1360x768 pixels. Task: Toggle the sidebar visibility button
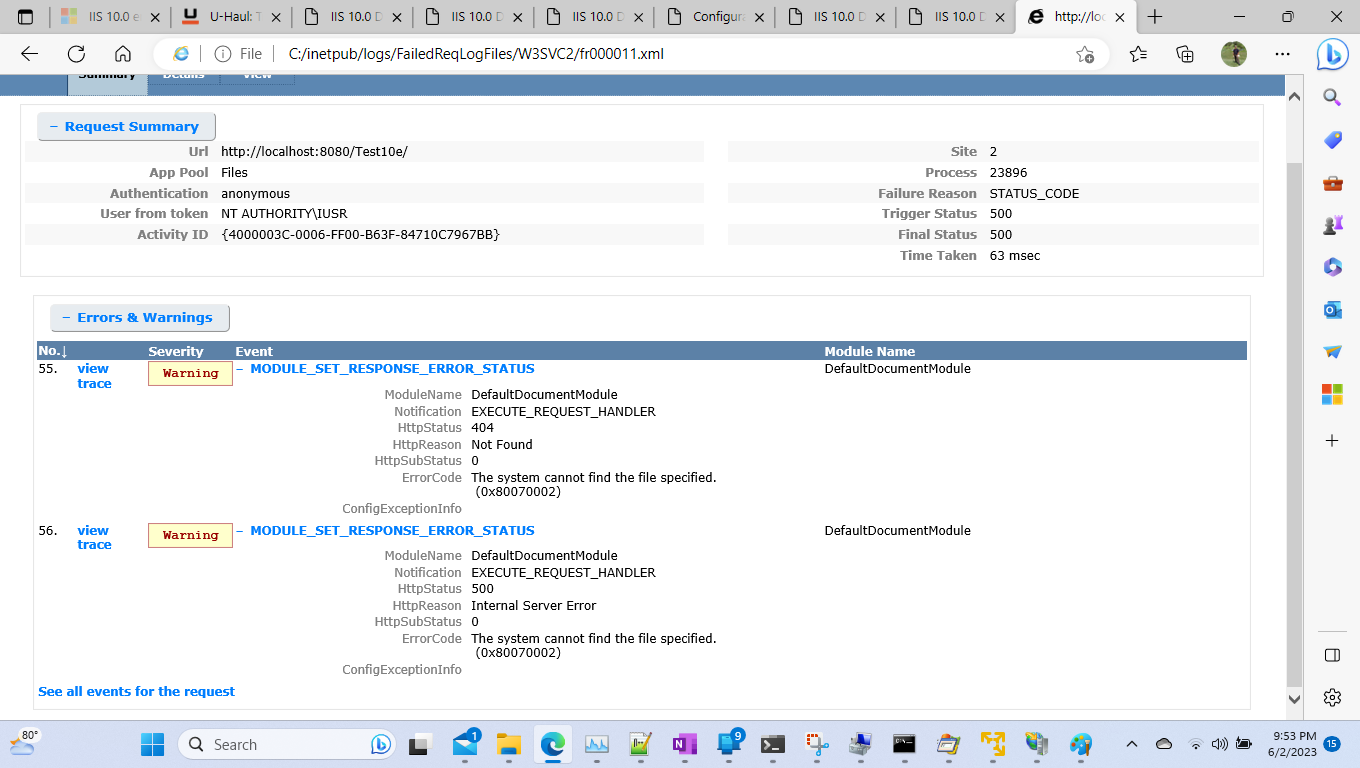point(1332,655)
